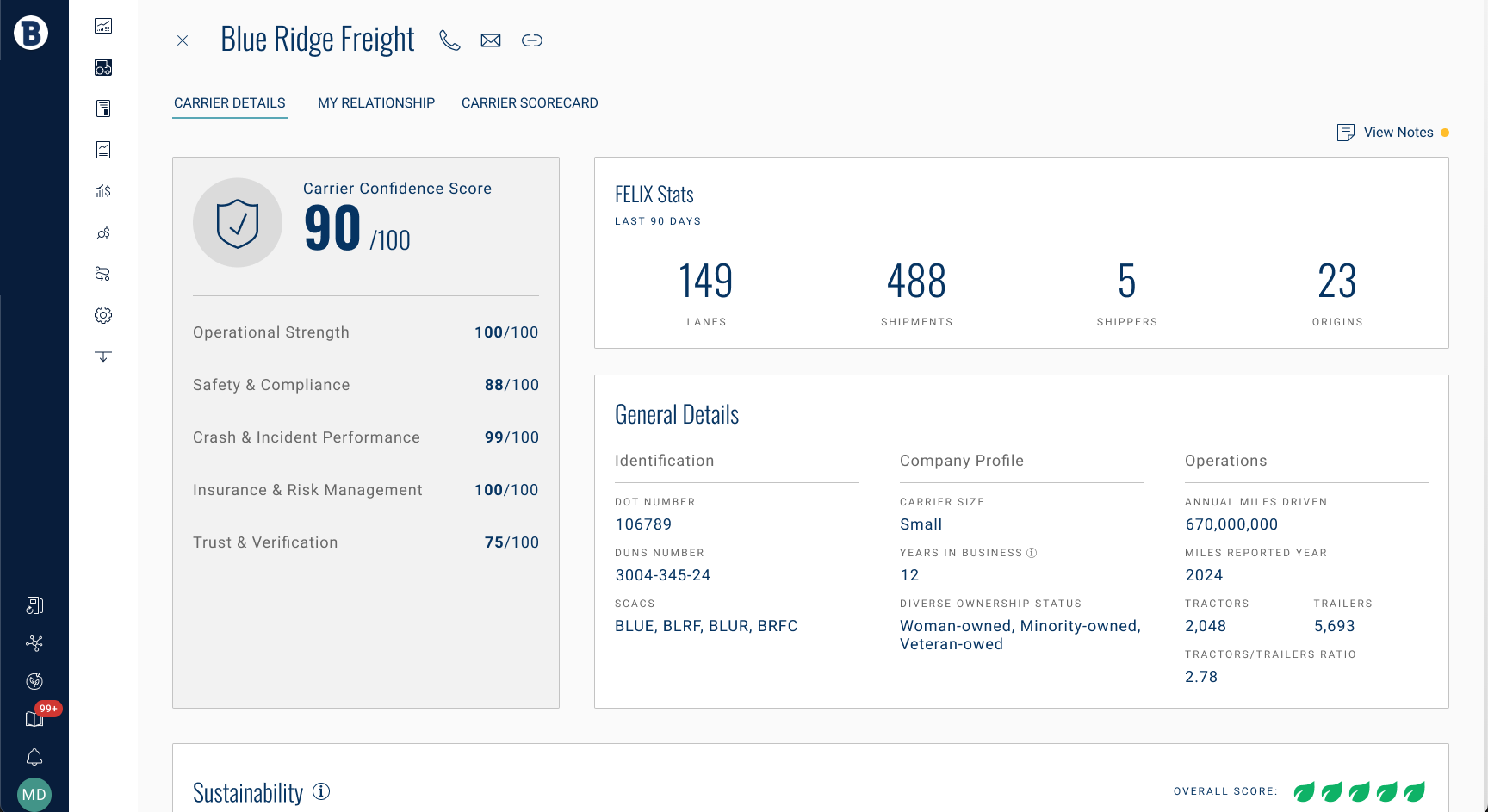Switch to the My Relationship tab
This screenshot has width=1488, height=812.
click(x=376, y=103)
